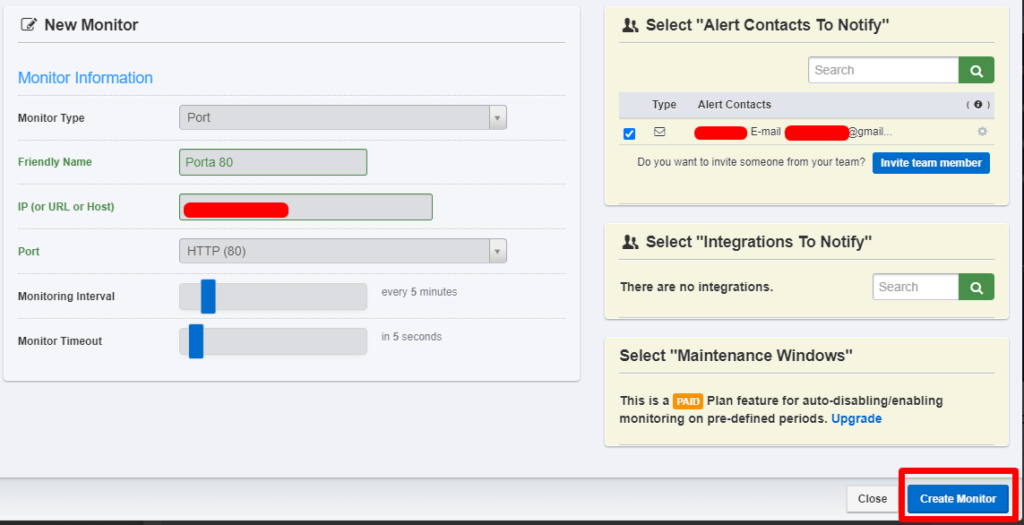The width and height of the screenshot is (1024, 525).
Task: Open the Monitor Type dropdown
Action: tap(342, 118)
